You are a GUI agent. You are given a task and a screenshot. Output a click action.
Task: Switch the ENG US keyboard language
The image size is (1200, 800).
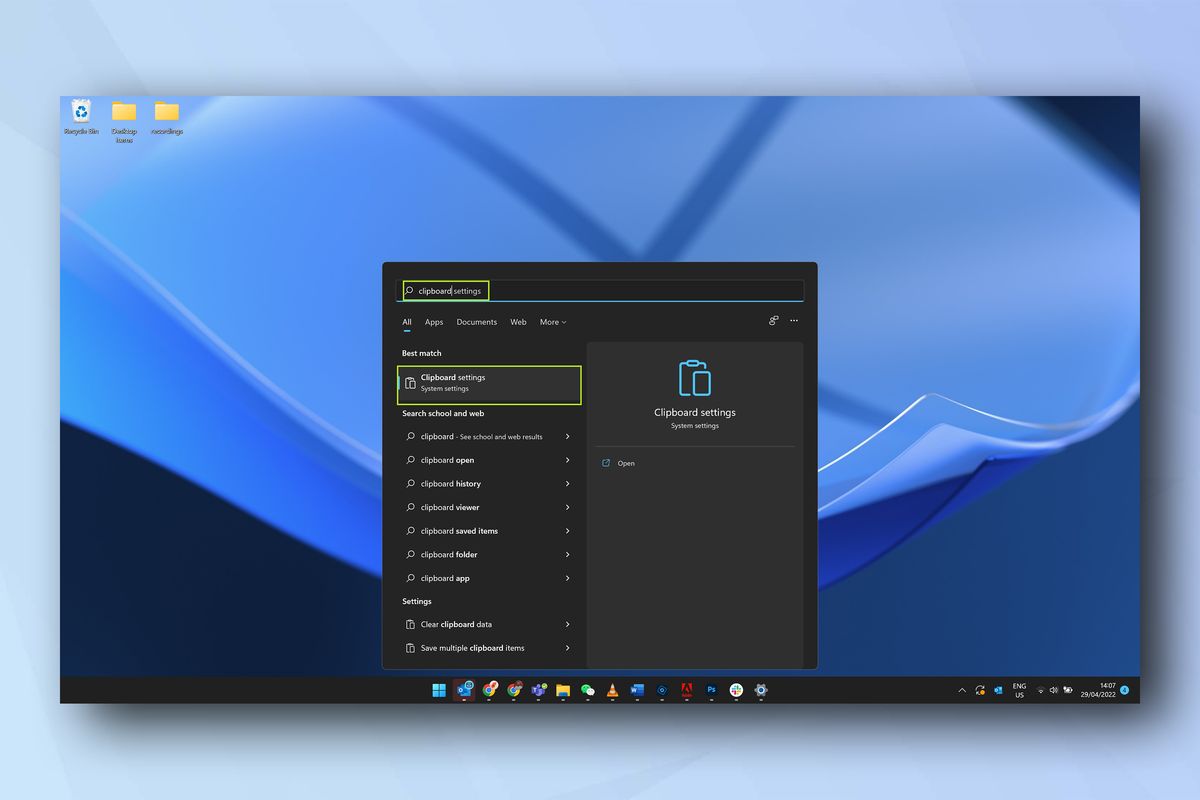coord(1018,690)
